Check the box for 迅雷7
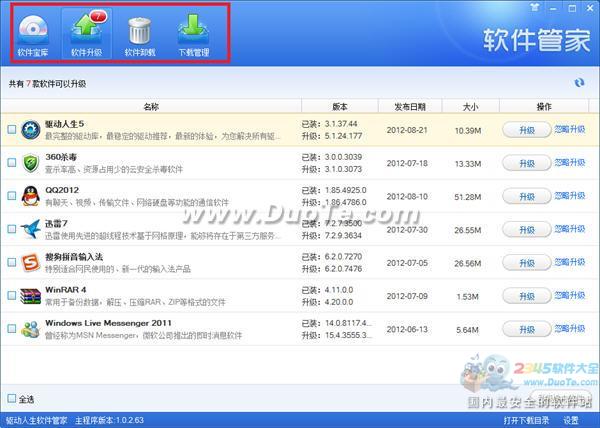 tap(12, 229)
